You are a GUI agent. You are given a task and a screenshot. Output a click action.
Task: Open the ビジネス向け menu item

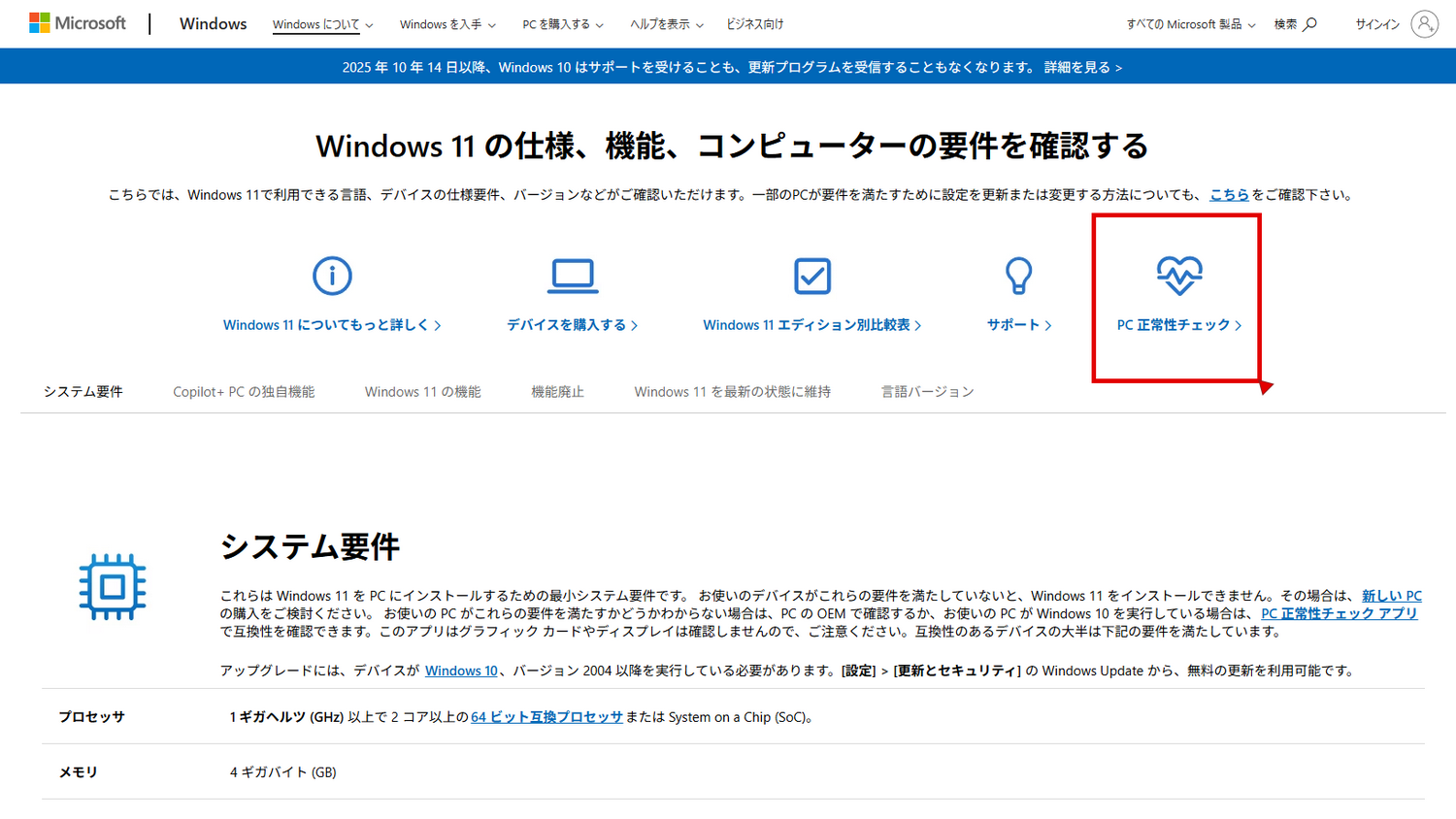tap(753, 24)
